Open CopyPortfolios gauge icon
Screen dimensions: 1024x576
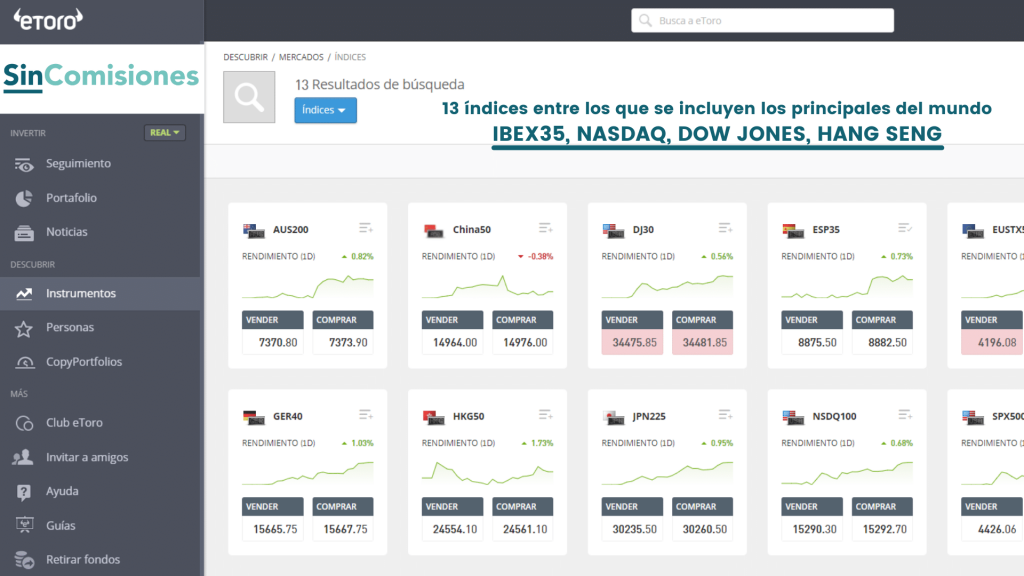[25, 362]
